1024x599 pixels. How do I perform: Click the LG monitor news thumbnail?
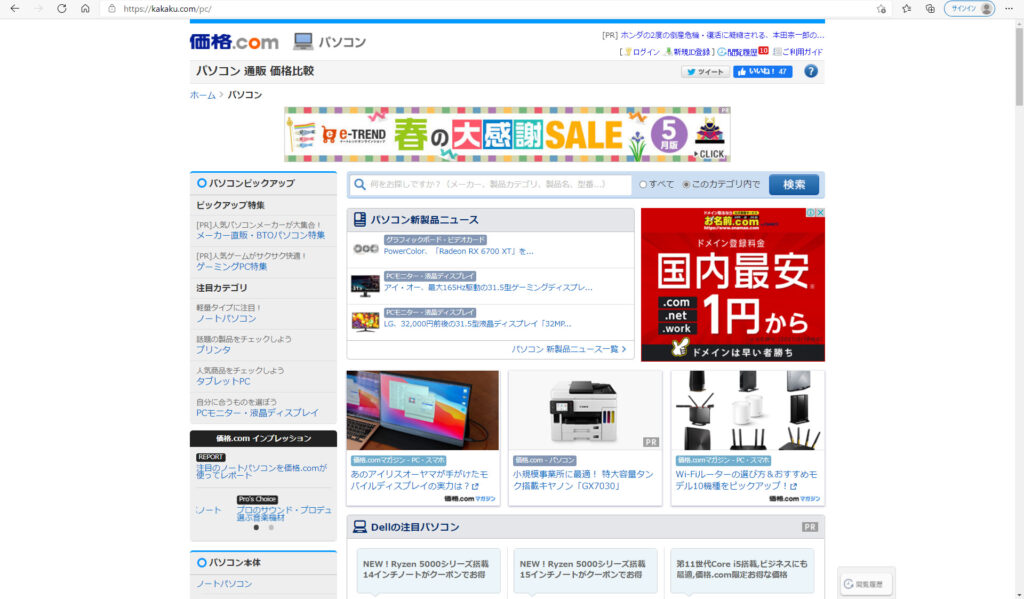[x=365, y=322]
